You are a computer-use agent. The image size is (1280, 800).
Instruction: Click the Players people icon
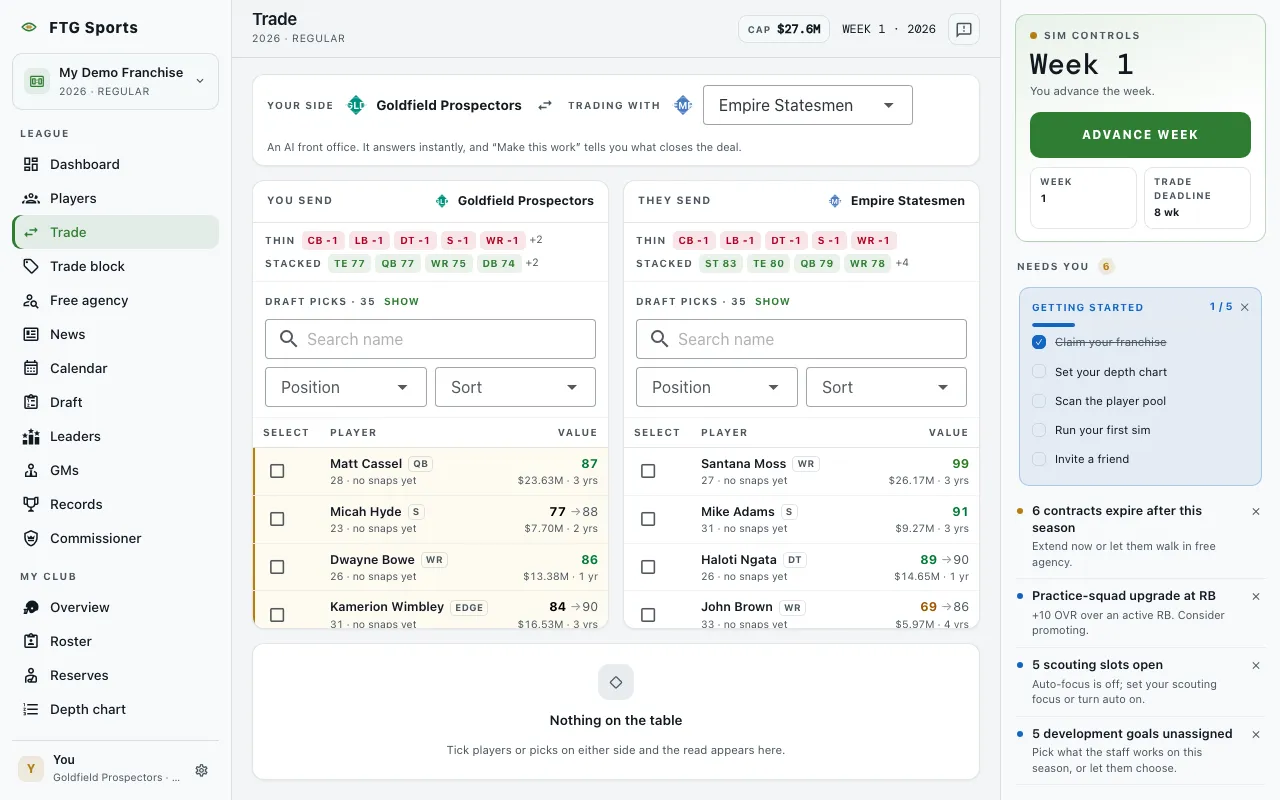click(x=31, y=198)
